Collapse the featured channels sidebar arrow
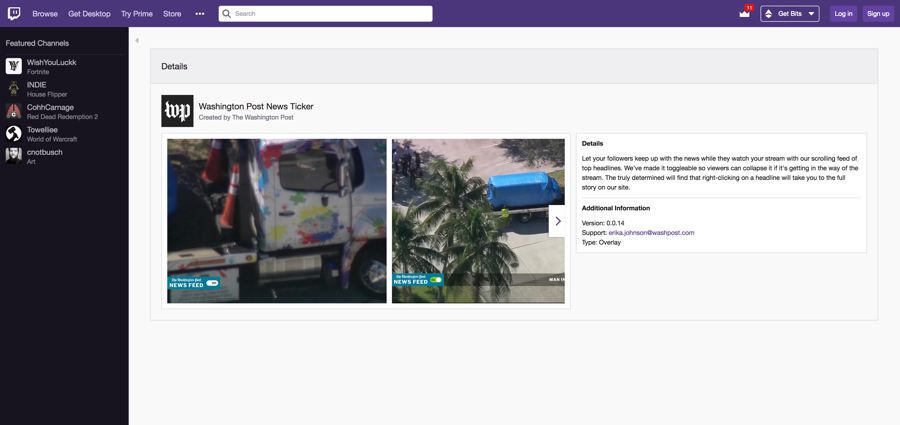This screenshot has width=900, height=425. coord(137,41)
